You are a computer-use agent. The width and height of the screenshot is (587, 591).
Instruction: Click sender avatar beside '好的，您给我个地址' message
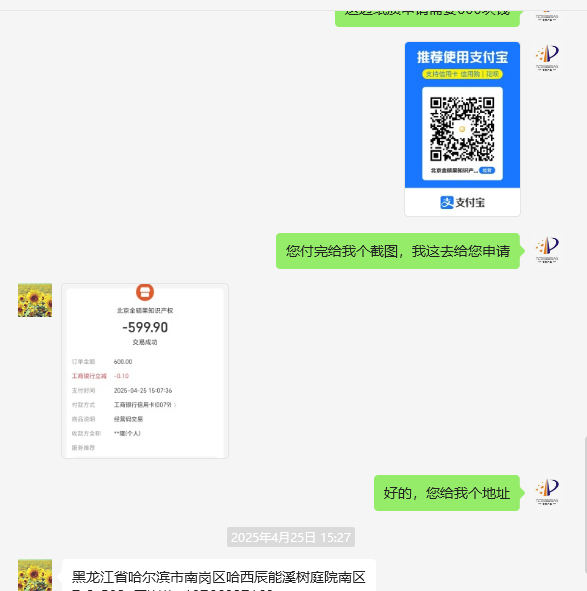click(x=547, y=492)
